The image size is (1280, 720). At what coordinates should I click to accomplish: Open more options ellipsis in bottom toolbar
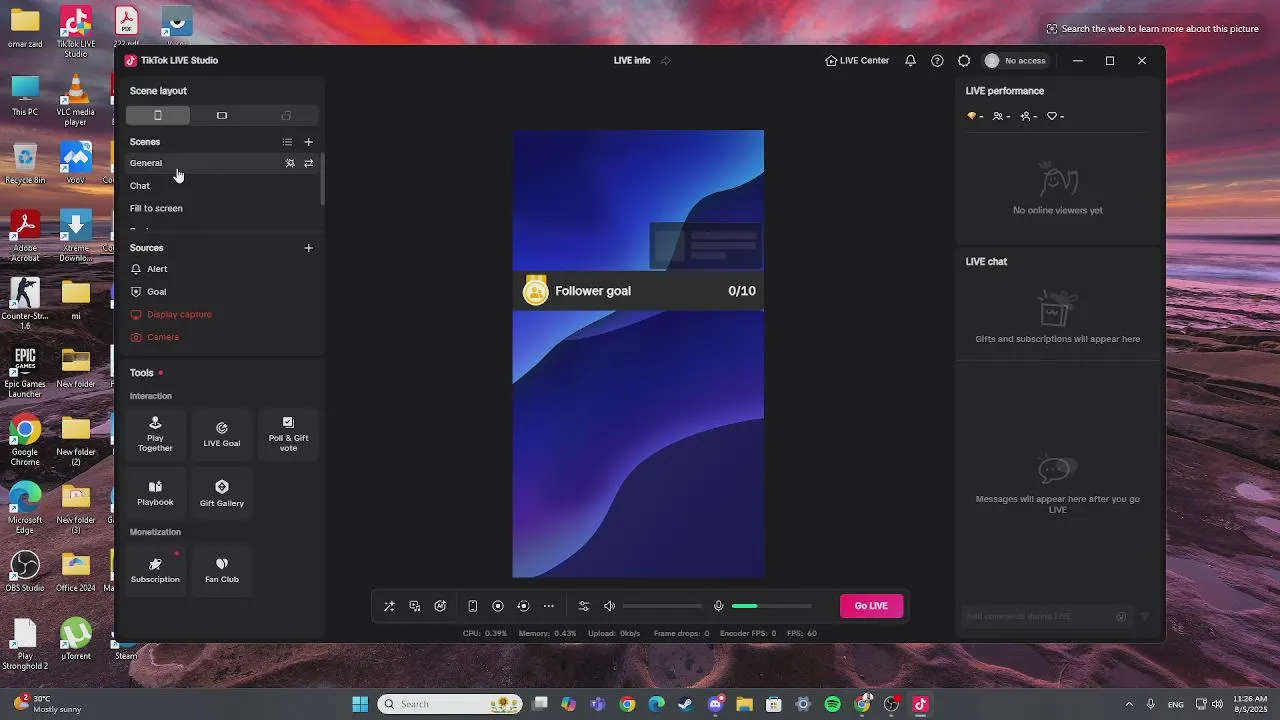pyautogui.click(x=549, y=606)
